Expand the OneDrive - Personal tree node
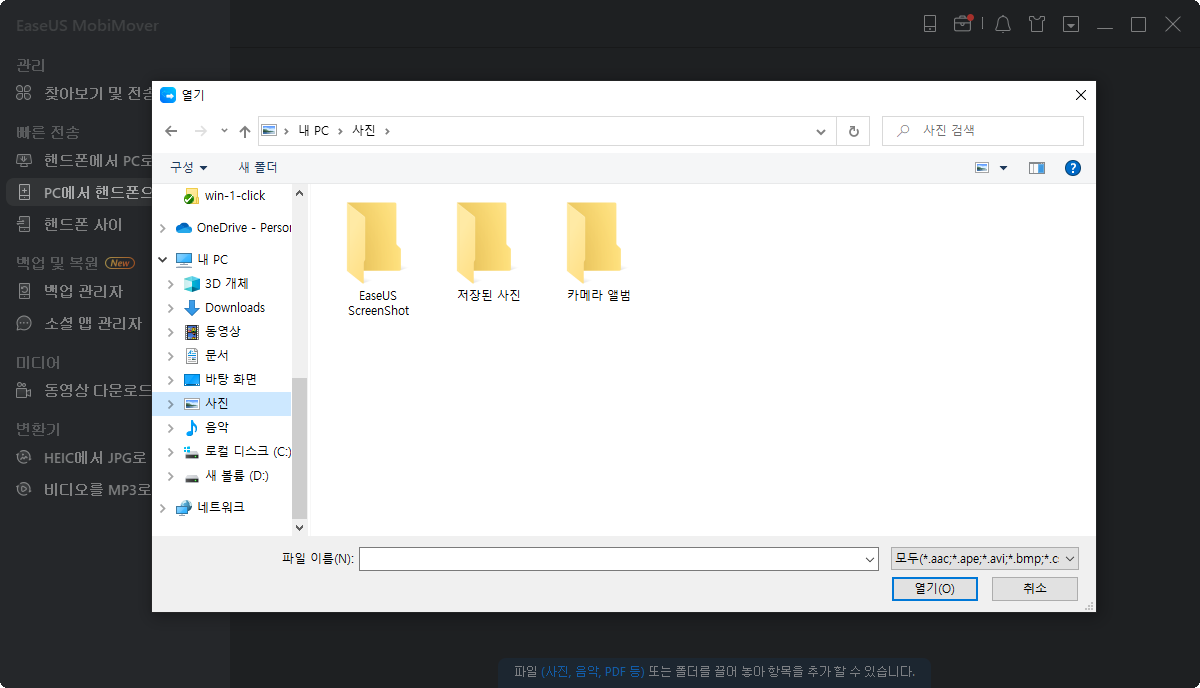Image resolution: width=1200 pixels, height=688 pixels. coord(163,227)
